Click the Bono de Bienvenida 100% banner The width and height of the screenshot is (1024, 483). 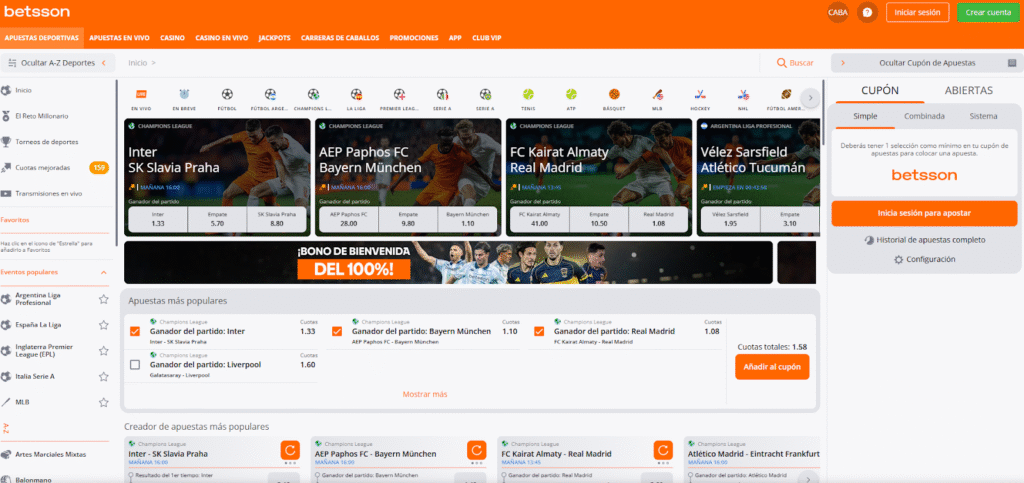point(448,262)
